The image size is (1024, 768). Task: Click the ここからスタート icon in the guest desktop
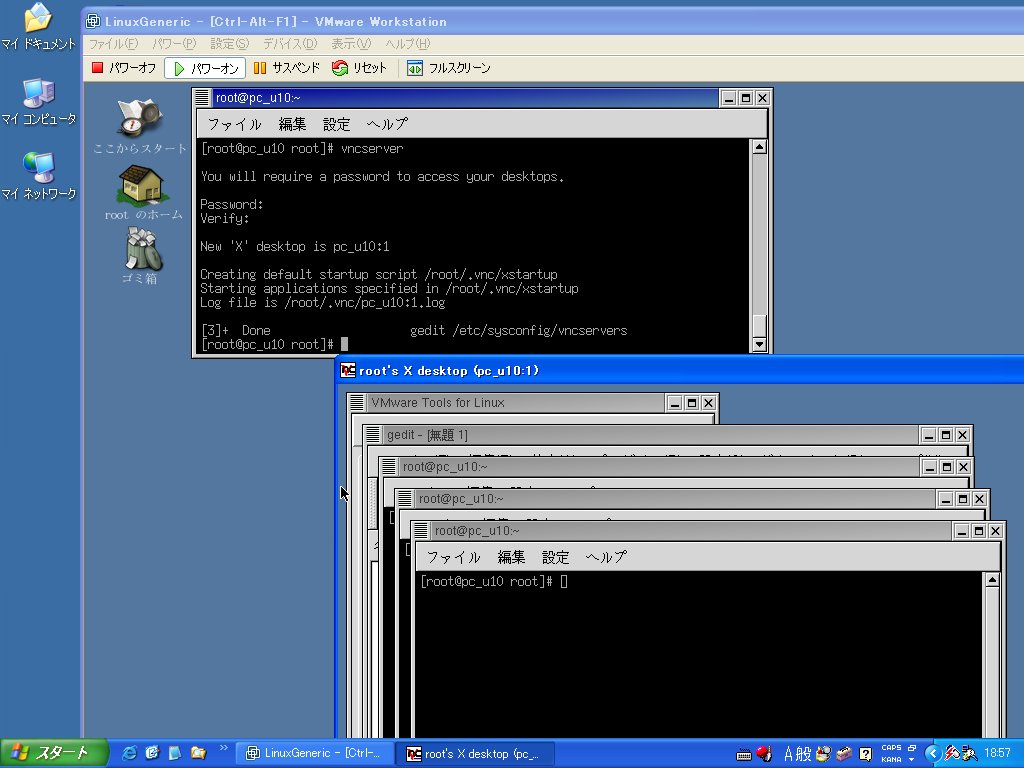pos(140,126)
